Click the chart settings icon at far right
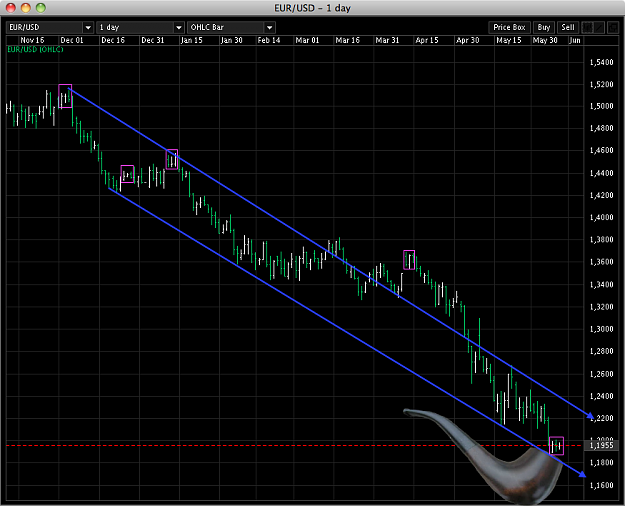625x506 pixels. coord(613,27)
